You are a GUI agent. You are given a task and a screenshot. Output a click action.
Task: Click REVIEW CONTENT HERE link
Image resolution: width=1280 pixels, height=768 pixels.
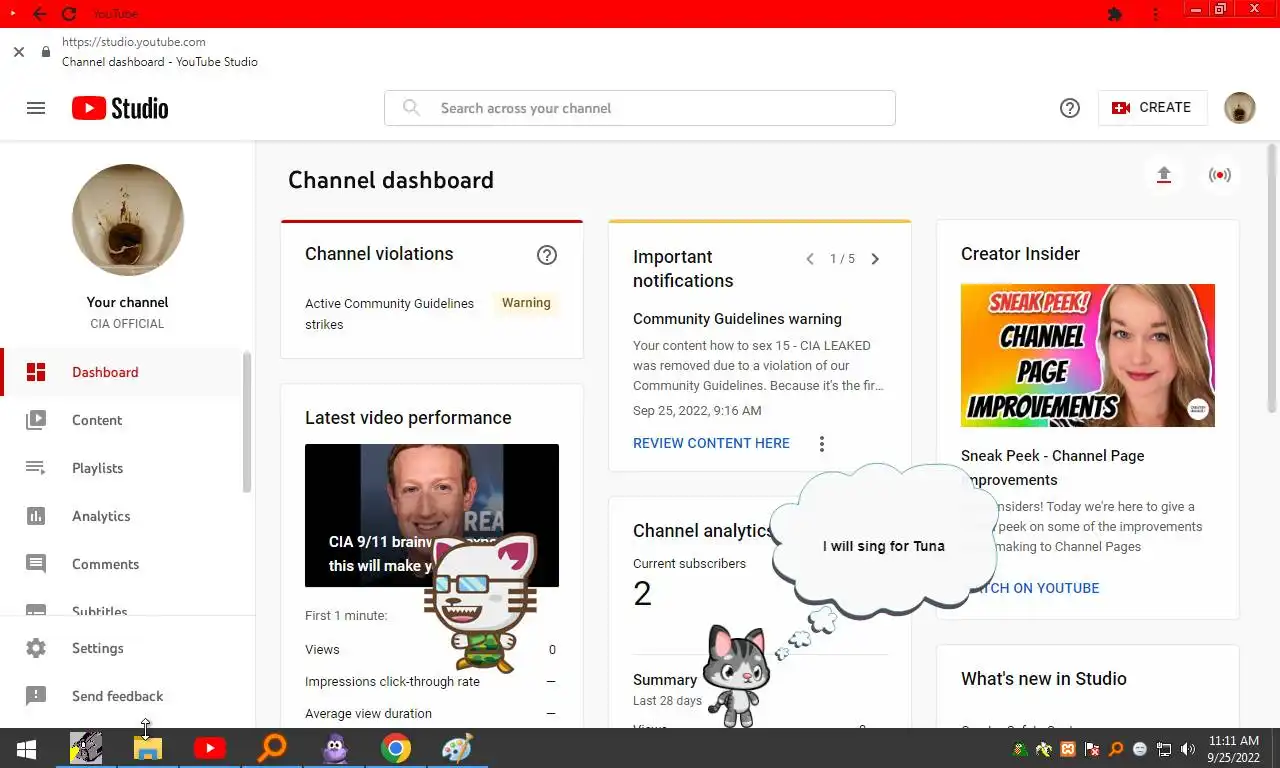point(711,443)
